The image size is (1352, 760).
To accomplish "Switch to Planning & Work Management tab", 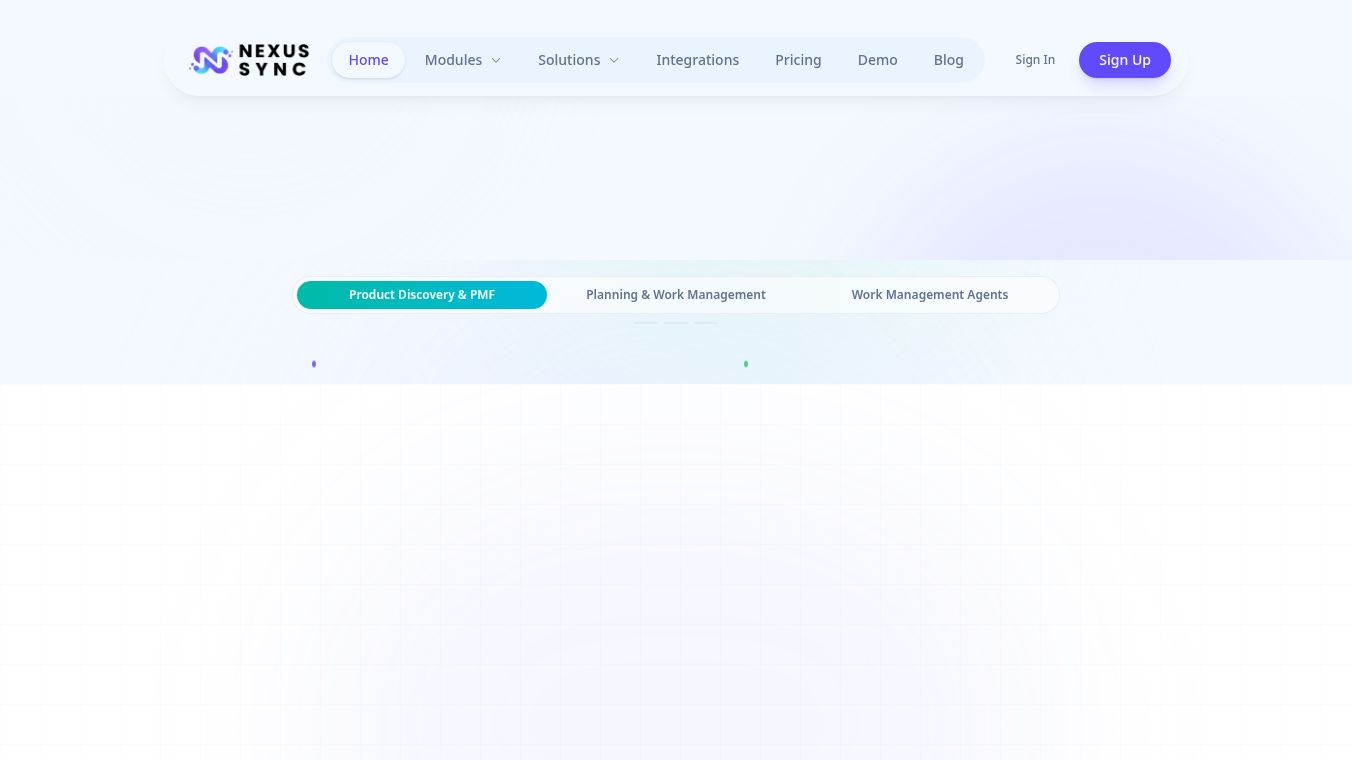I will pyautogui.click(x=676, y=295).
